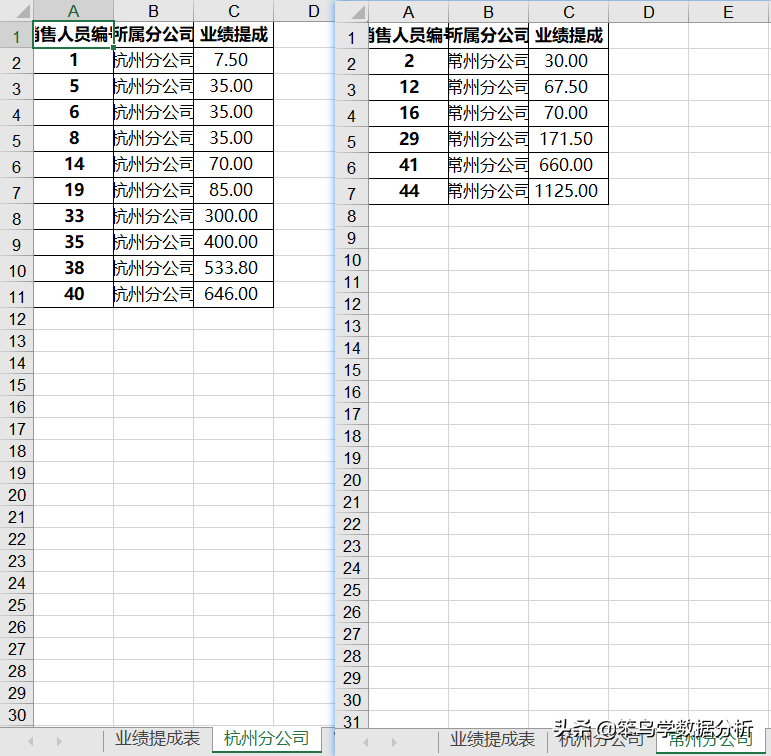Open the 业绩提成表 tab in right workbook

[492, 740]
